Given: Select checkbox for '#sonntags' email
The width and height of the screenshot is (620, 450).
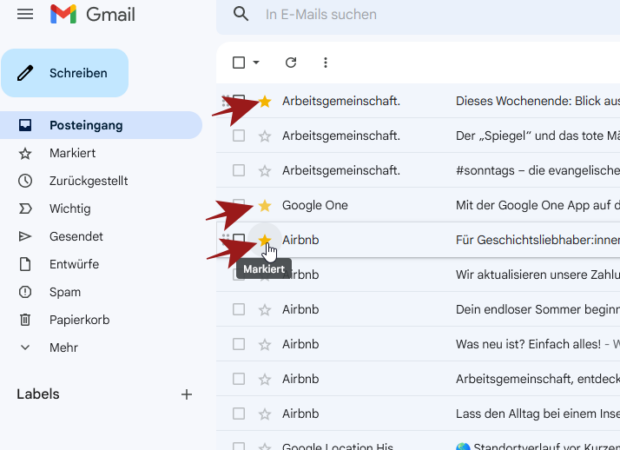Looking at the screenshot, I should coord(239,170).
